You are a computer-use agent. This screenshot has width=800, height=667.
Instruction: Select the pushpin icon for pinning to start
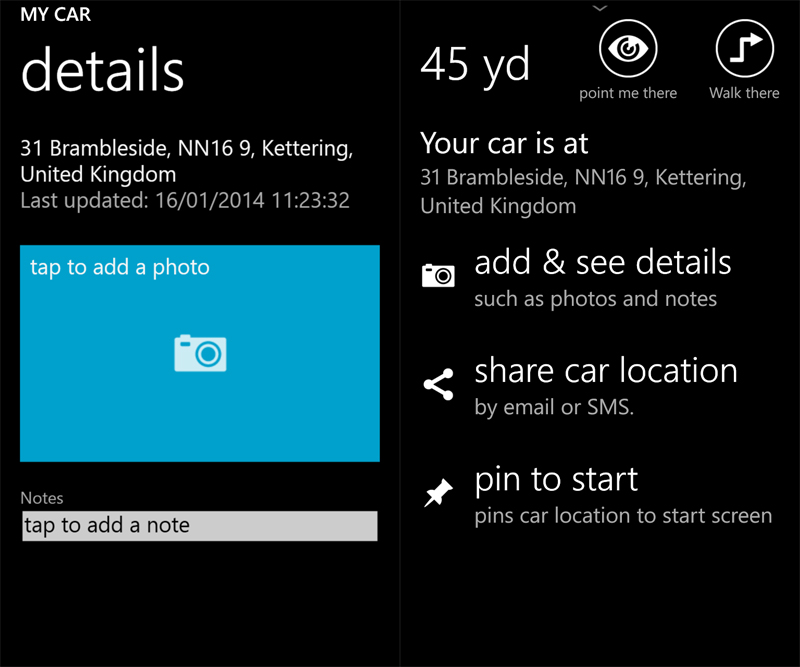pos(437,490)
